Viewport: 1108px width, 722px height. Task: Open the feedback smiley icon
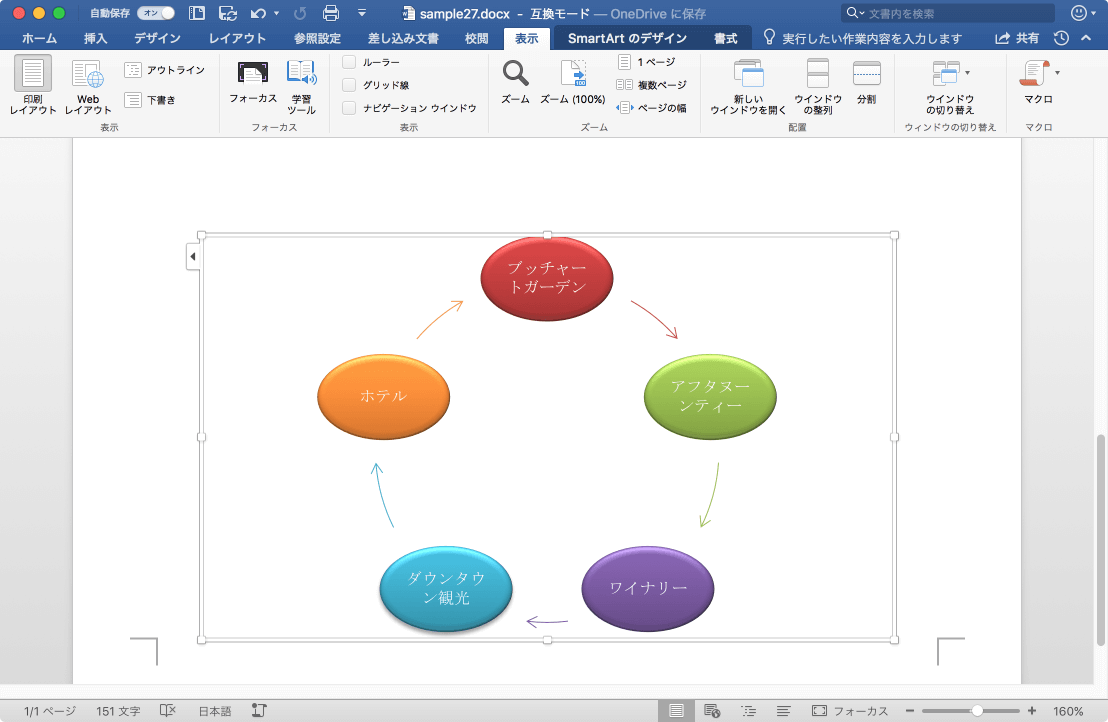click(1078, 13)
